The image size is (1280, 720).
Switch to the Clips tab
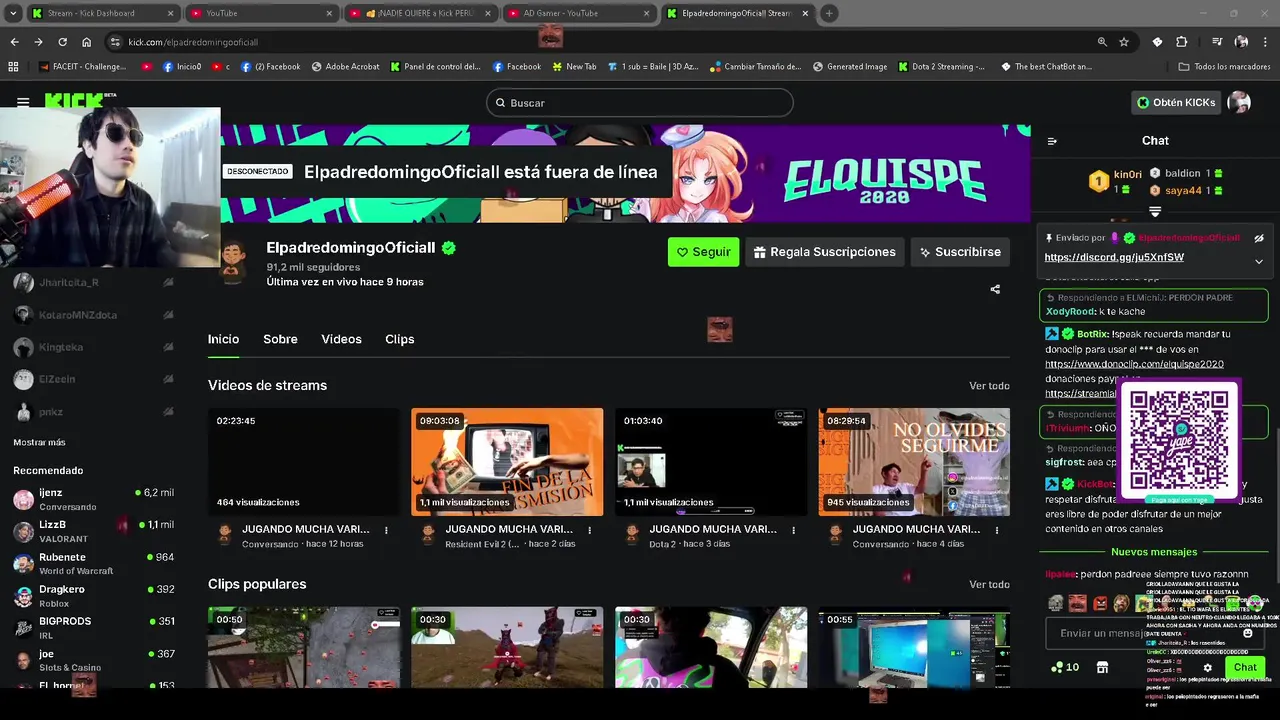[x=399, y=339]
